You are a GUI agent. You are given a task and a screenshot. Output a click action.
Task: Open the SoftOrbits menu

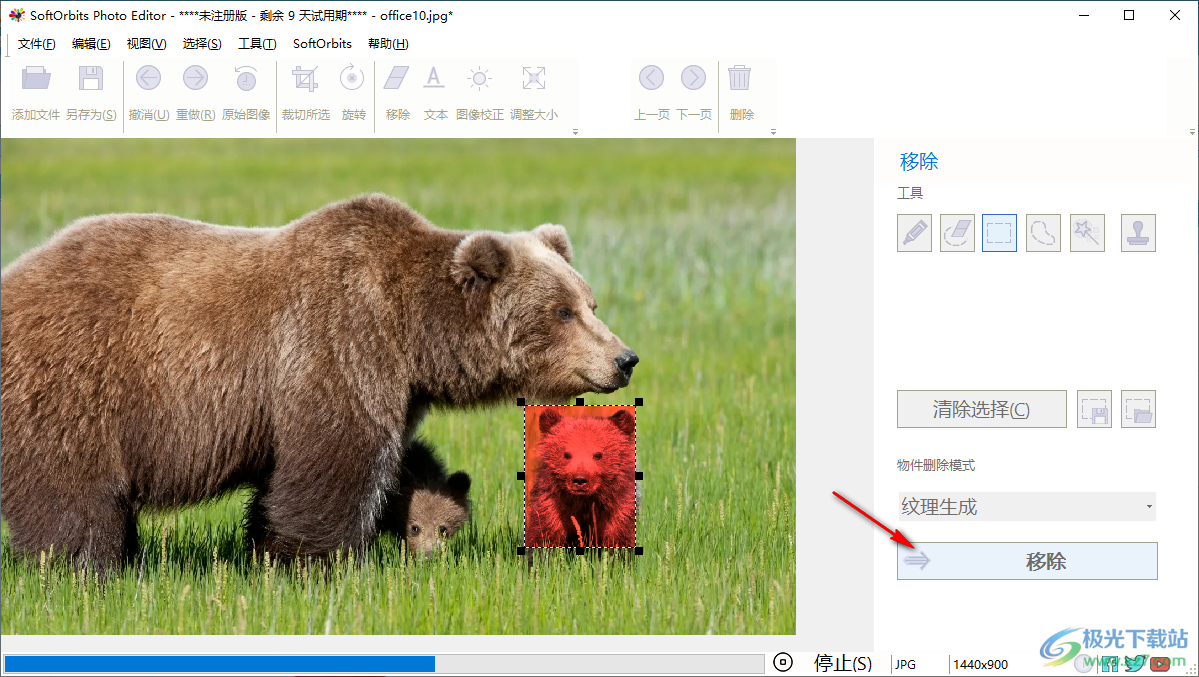pyautogui.click(x=321, y=43)
